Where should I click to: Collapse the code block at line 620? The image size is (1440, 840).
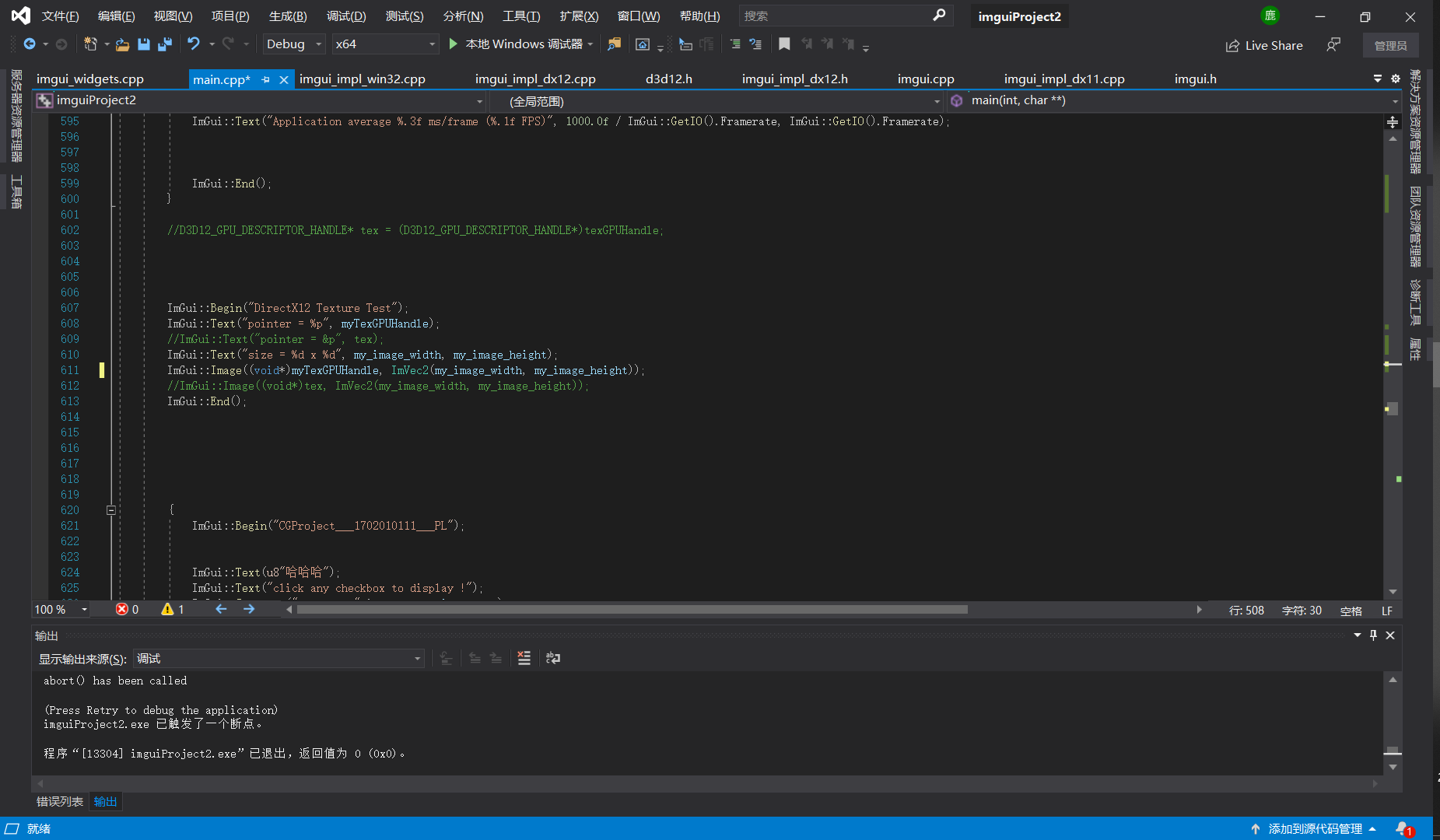(x=111, y=509)
